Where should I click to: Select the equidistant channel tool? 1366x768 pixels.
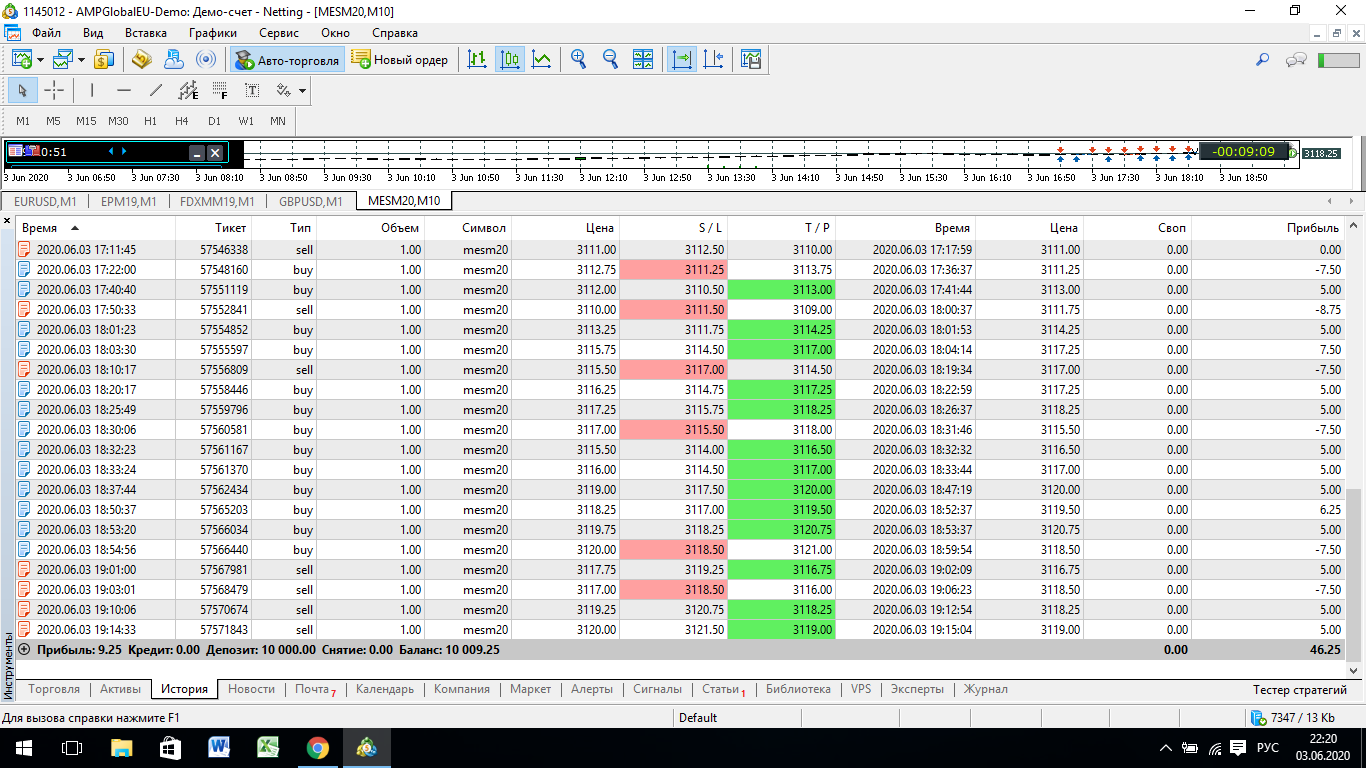[x=188, y=91]
